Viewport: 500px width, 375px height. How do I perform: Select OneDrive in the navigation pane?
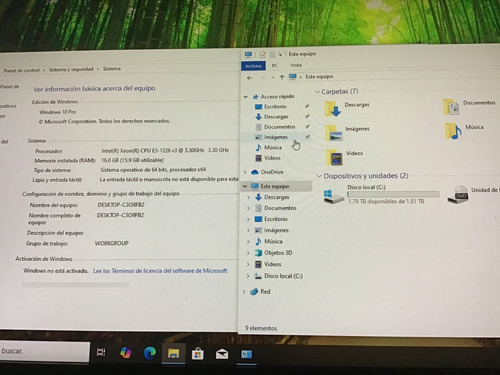(272, 172)
